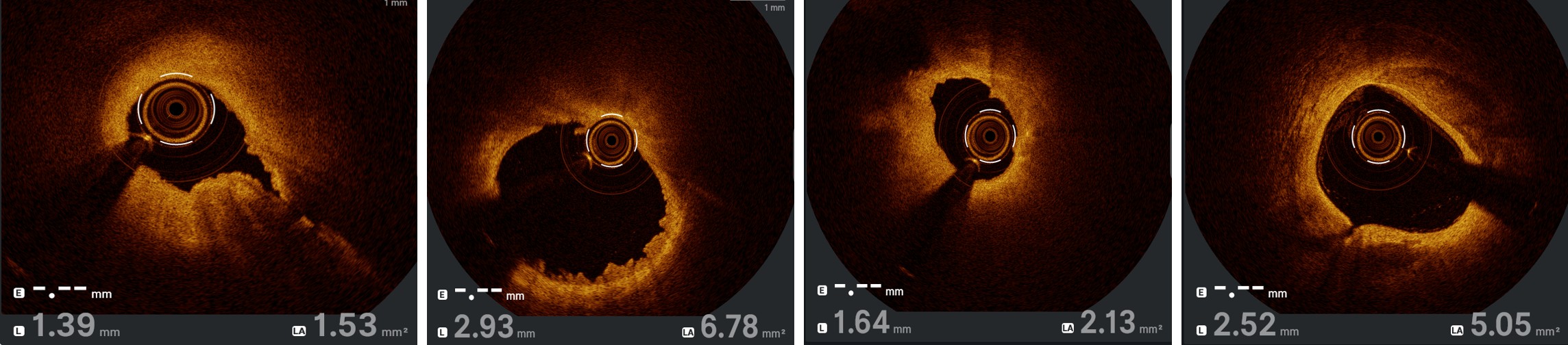Click the catheter center in the 1.53 mm² image
Viewport: 1568px width, 345px height.
coord(176,109)
